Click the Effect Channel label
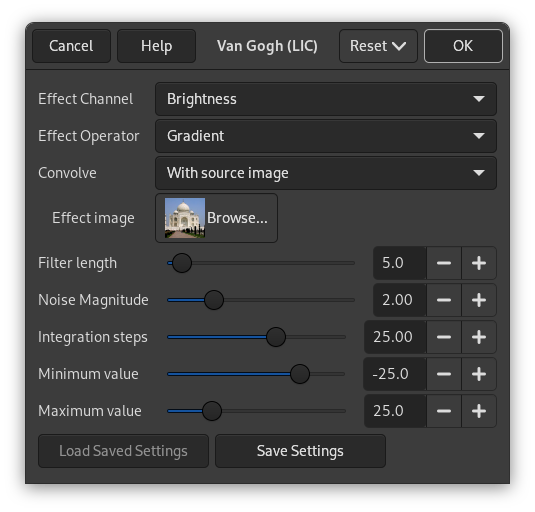The height and width of the screenshot is (512, 535). (85, 99)
